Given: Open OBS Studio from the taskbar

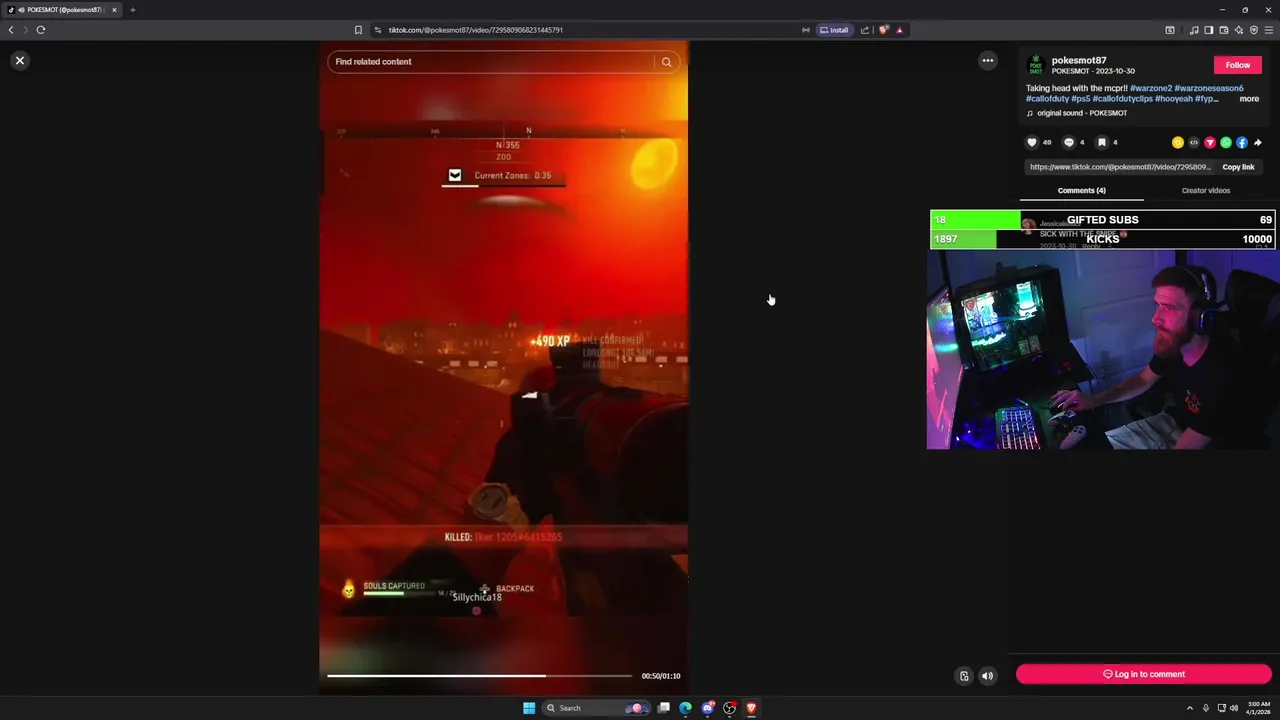Looking at the screenshot, I should tap(730, 708).
